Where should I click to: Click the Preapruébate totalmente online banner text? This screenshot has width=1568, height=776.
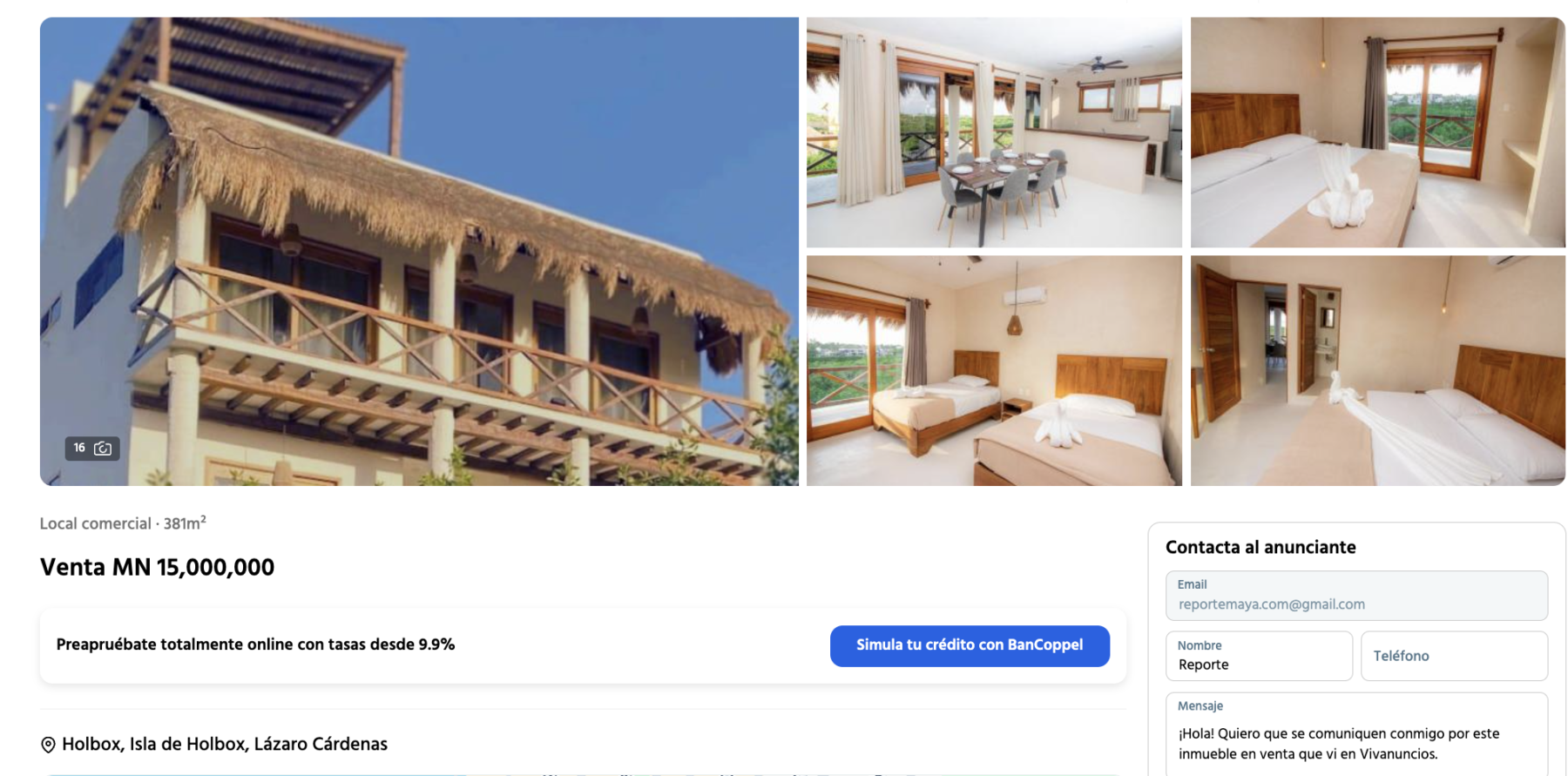tap(255, 645)
